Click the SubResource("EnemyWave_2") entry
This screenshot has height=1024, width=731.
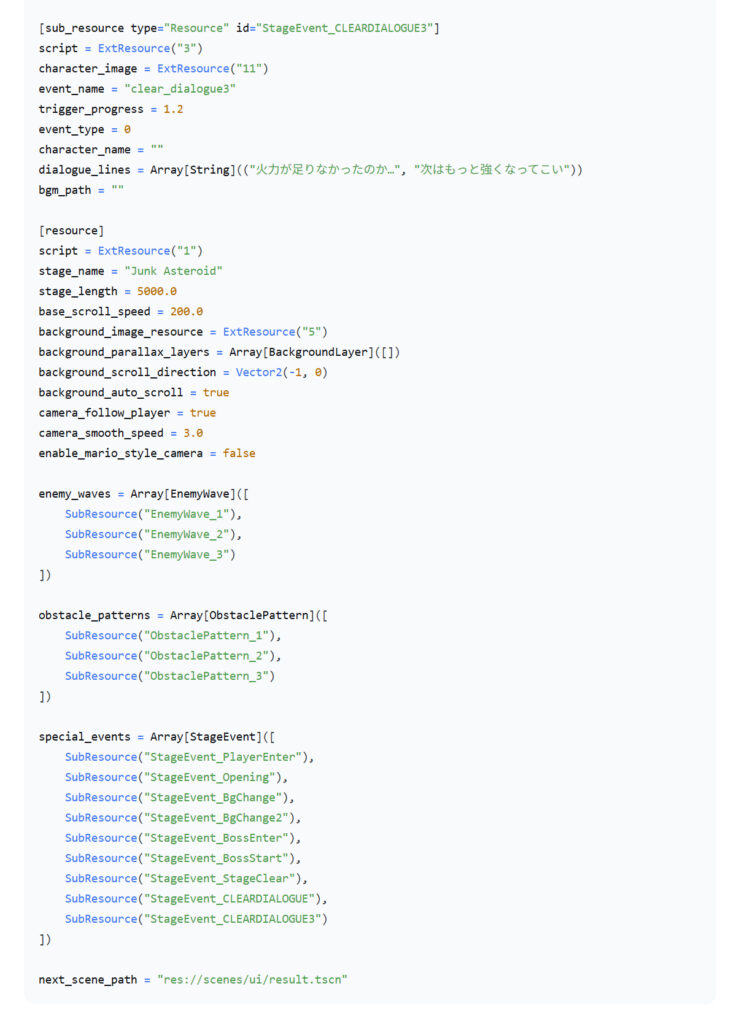click(153, 534)
